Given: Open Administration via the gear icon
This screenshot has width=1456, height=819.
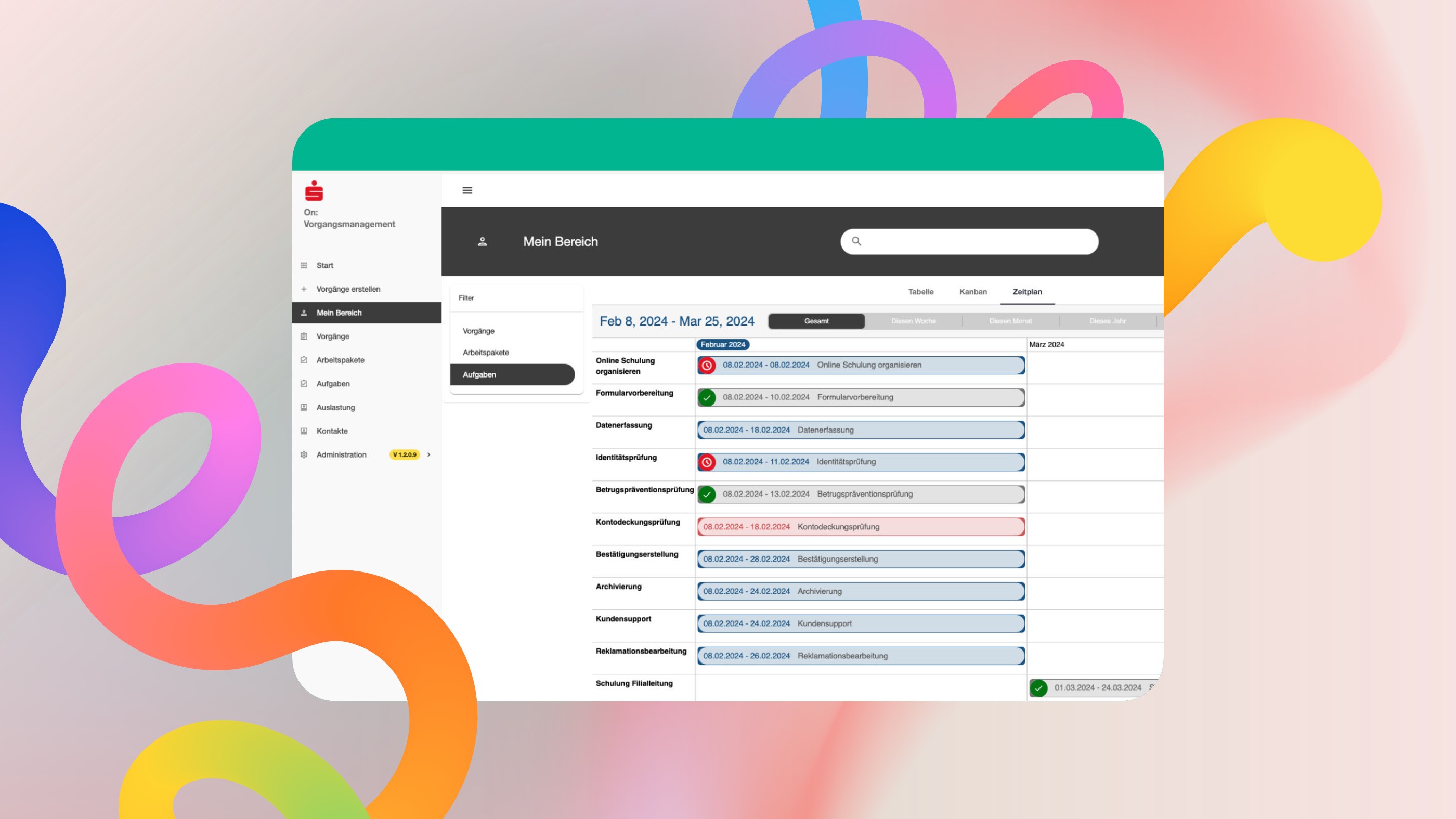Looking at the screenshot, I should tap(304, 454).
